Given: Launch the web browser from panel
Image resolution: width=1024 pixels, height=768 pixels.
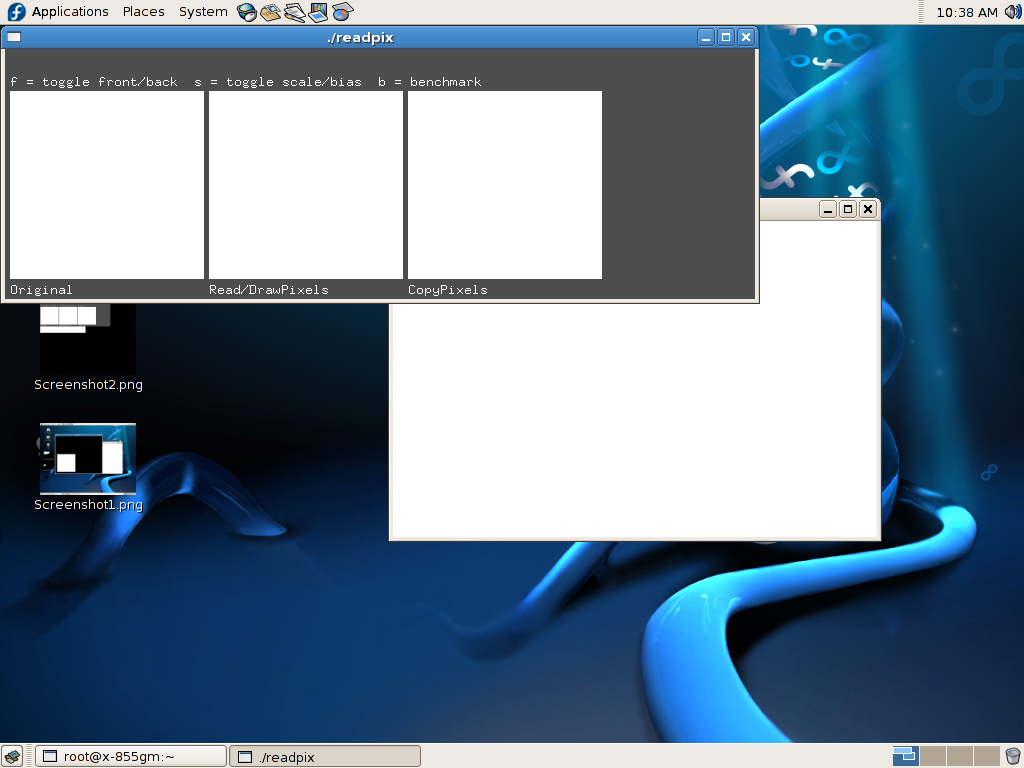Looking at the screenshot, I should tap(247, 12).
